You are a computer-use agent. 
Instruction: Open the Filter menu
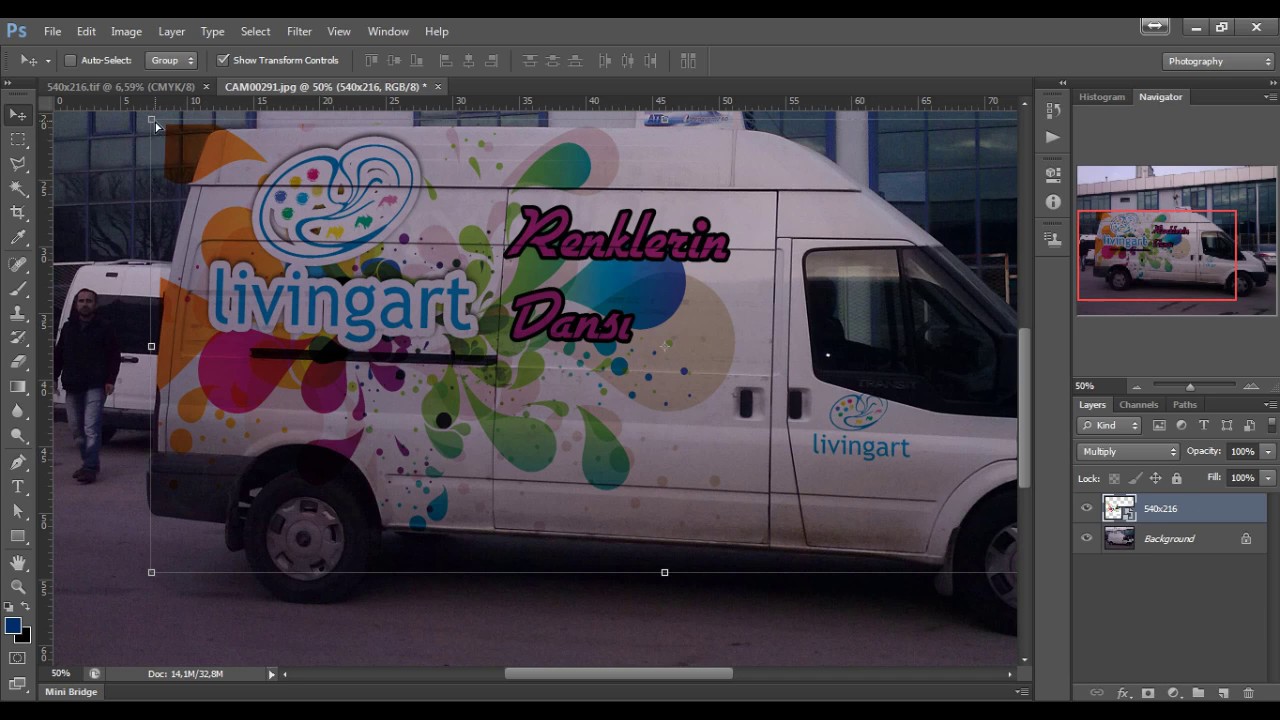[x=299, y=31]
